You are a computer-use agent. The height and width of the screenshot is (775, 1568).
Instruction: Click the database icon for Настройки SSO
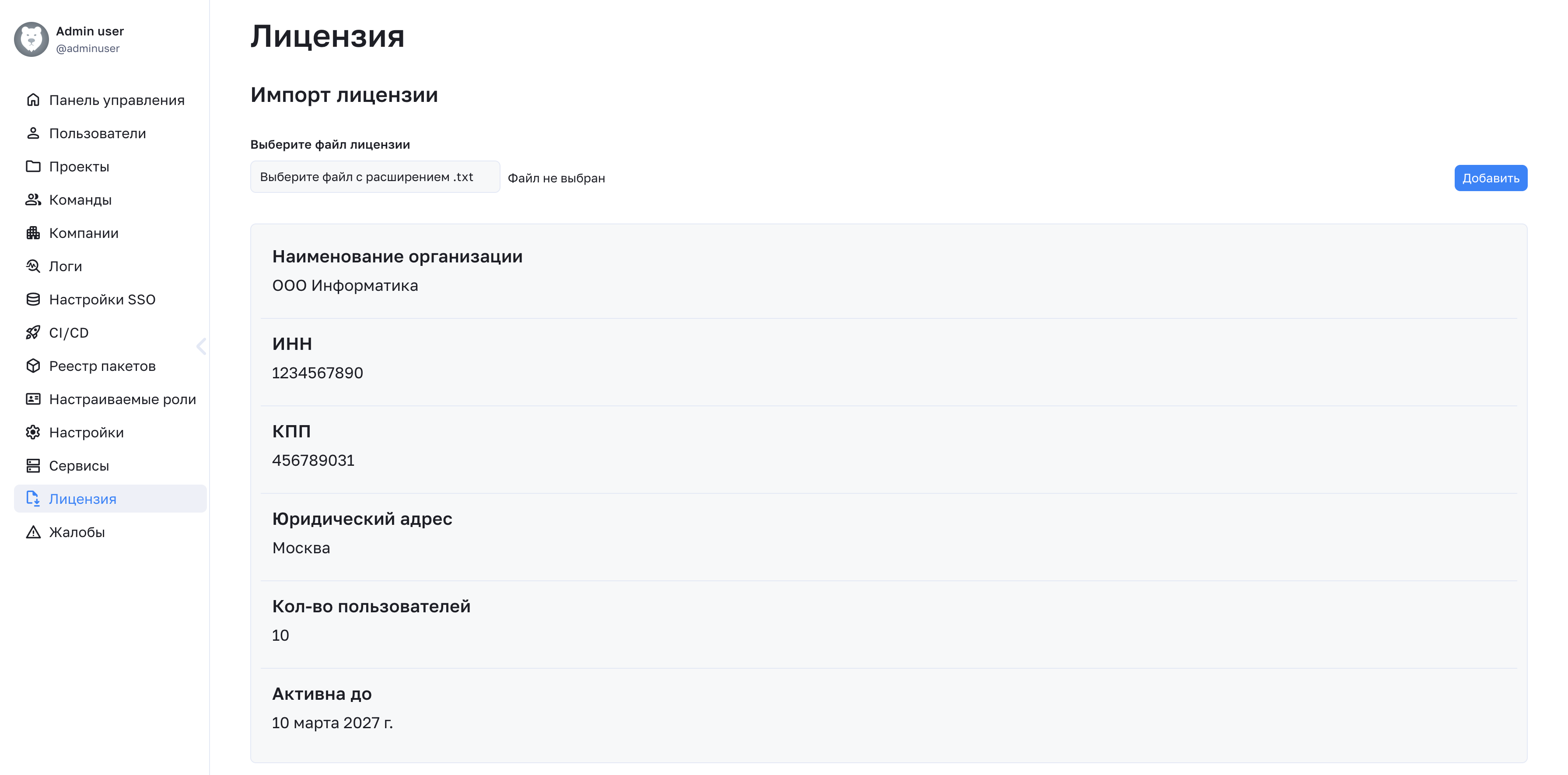33,299
